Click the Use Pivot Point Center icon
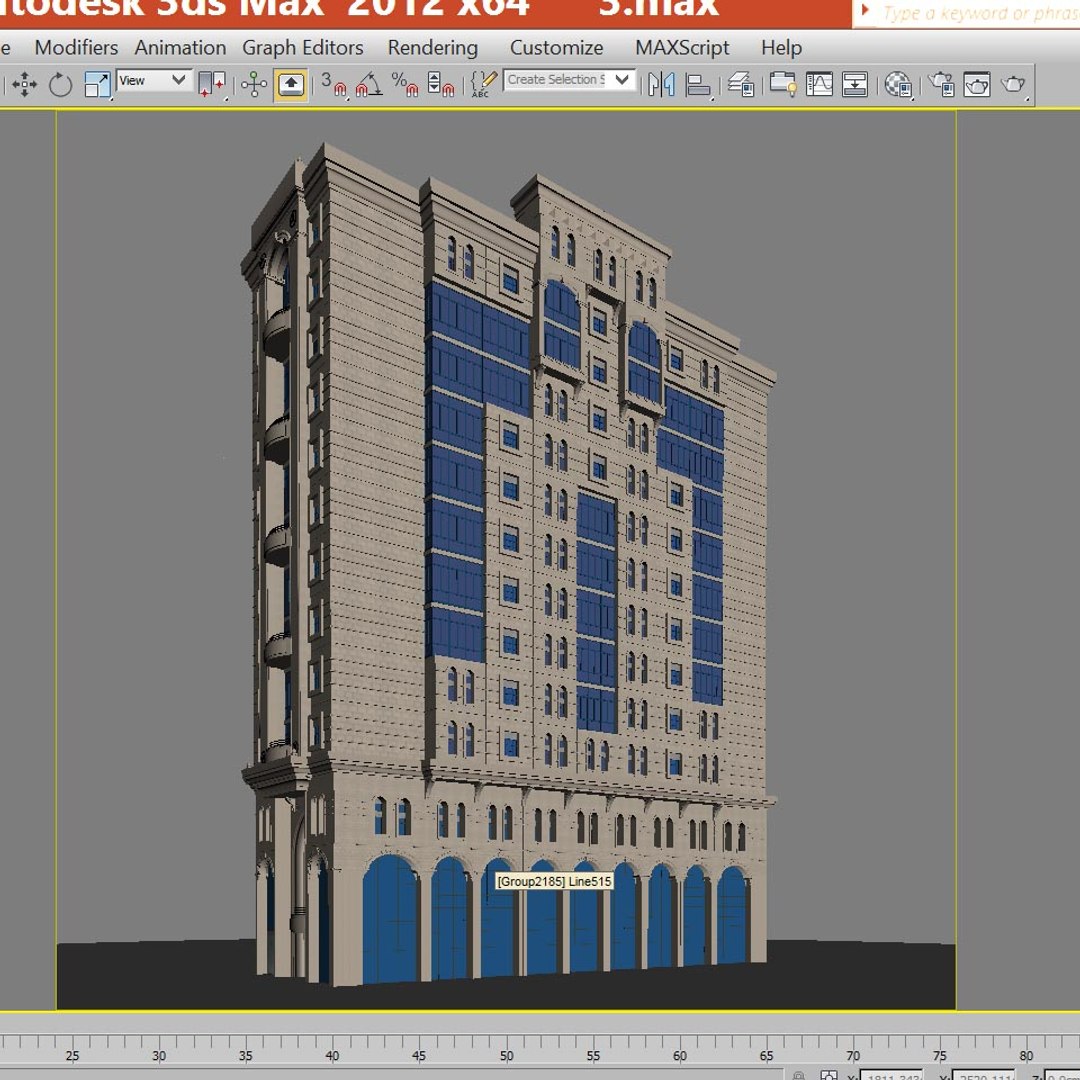This screenshot has width=1080, height=1080. coord(212,85)
